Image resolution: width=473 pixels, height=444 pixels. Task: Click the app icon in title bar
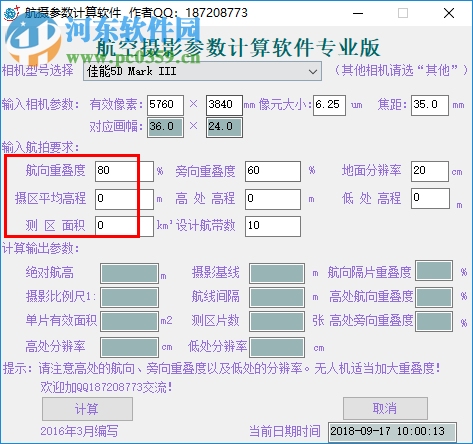coord(11,13)
